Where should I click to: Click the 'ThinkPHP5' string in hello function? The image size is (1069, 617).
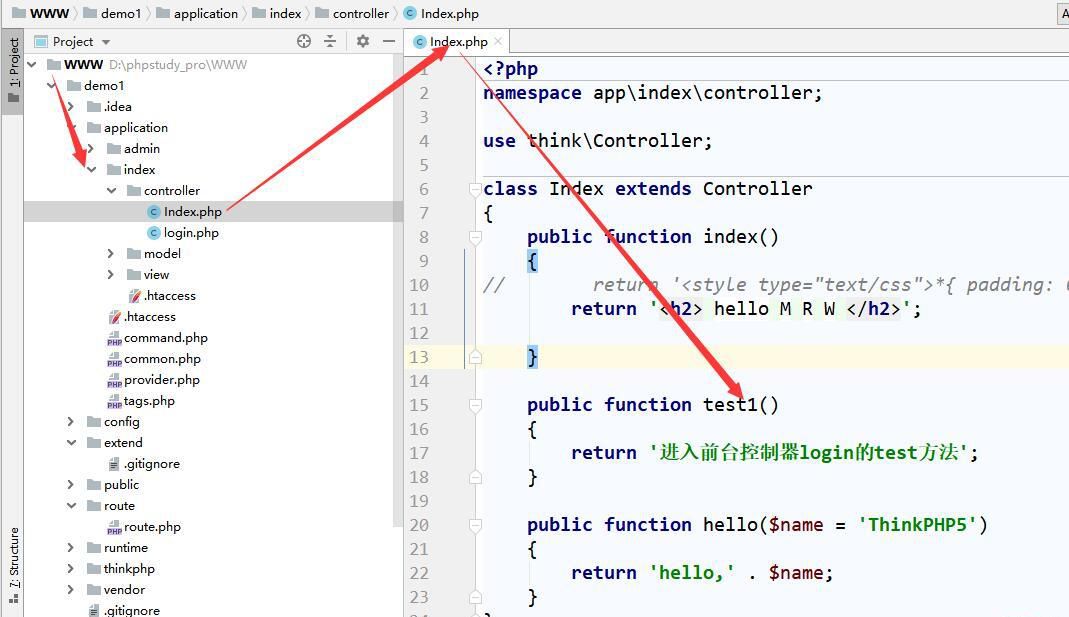(918, 525)
